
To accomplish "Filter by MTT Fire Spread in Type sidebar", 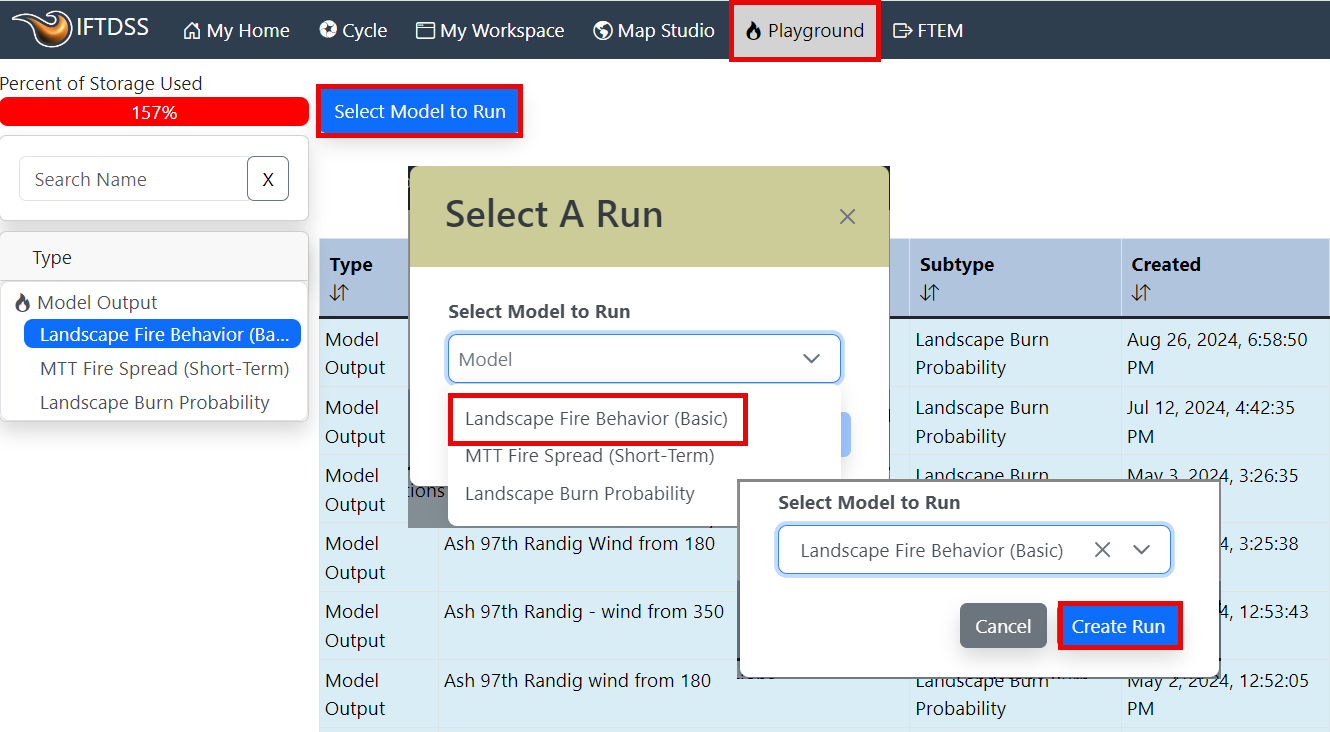I will (x=164, y=369).
